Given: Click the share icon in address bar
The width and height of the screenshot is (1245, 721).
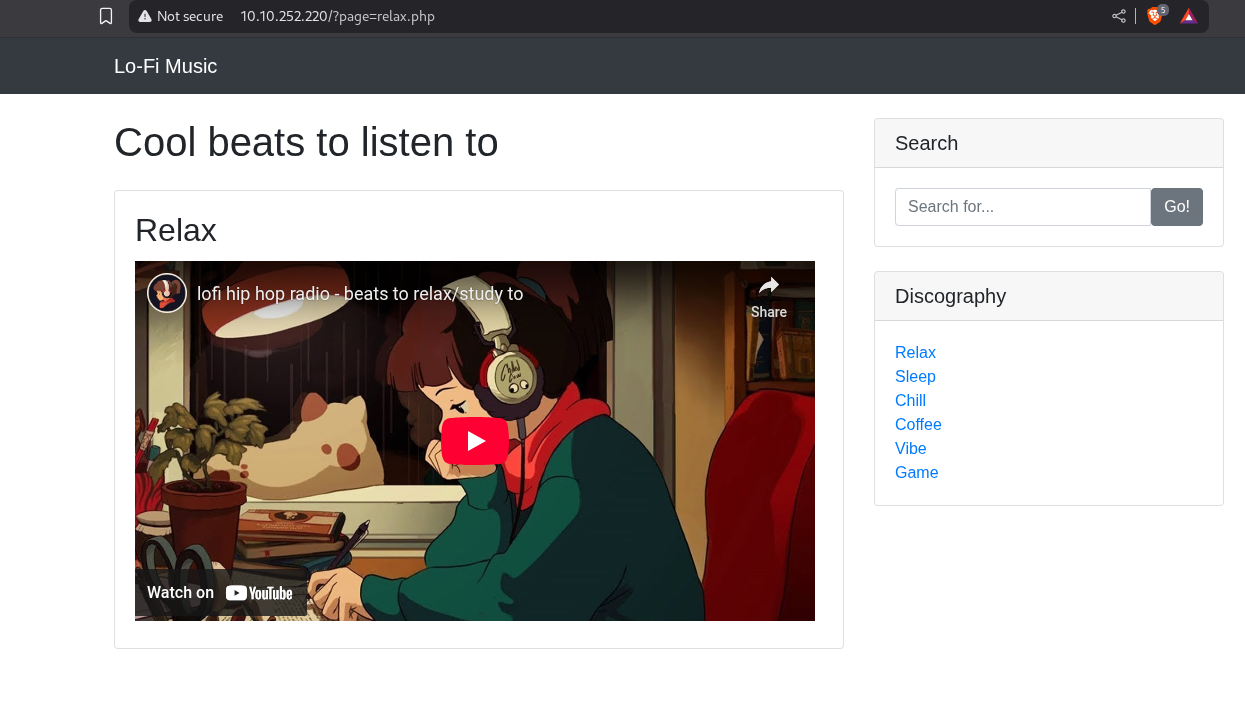Looking at the screenshot, I should tap(1119, 16).
